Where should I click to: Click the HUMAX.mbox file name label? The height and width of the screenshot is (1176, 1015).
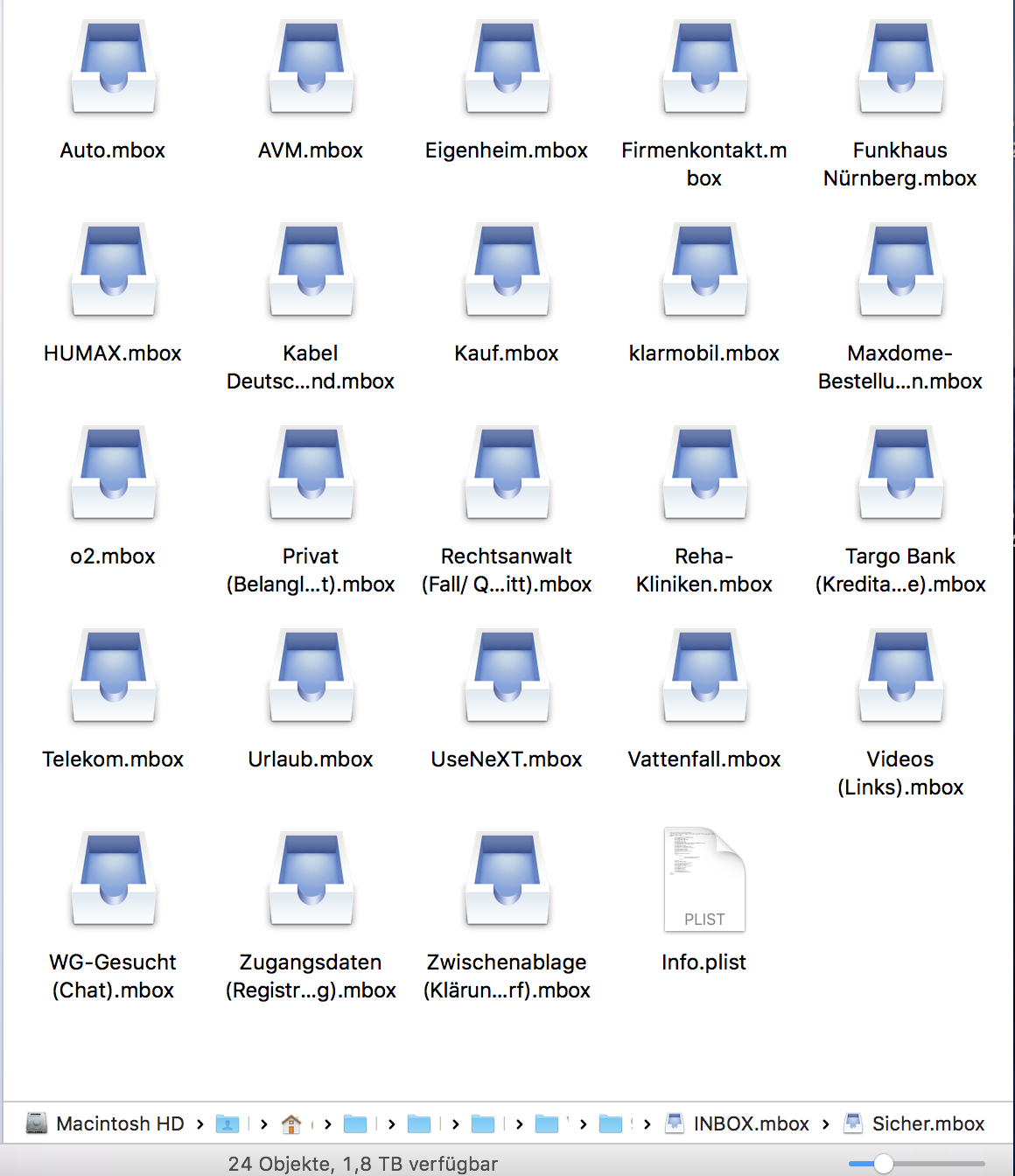tap(113, 353)
